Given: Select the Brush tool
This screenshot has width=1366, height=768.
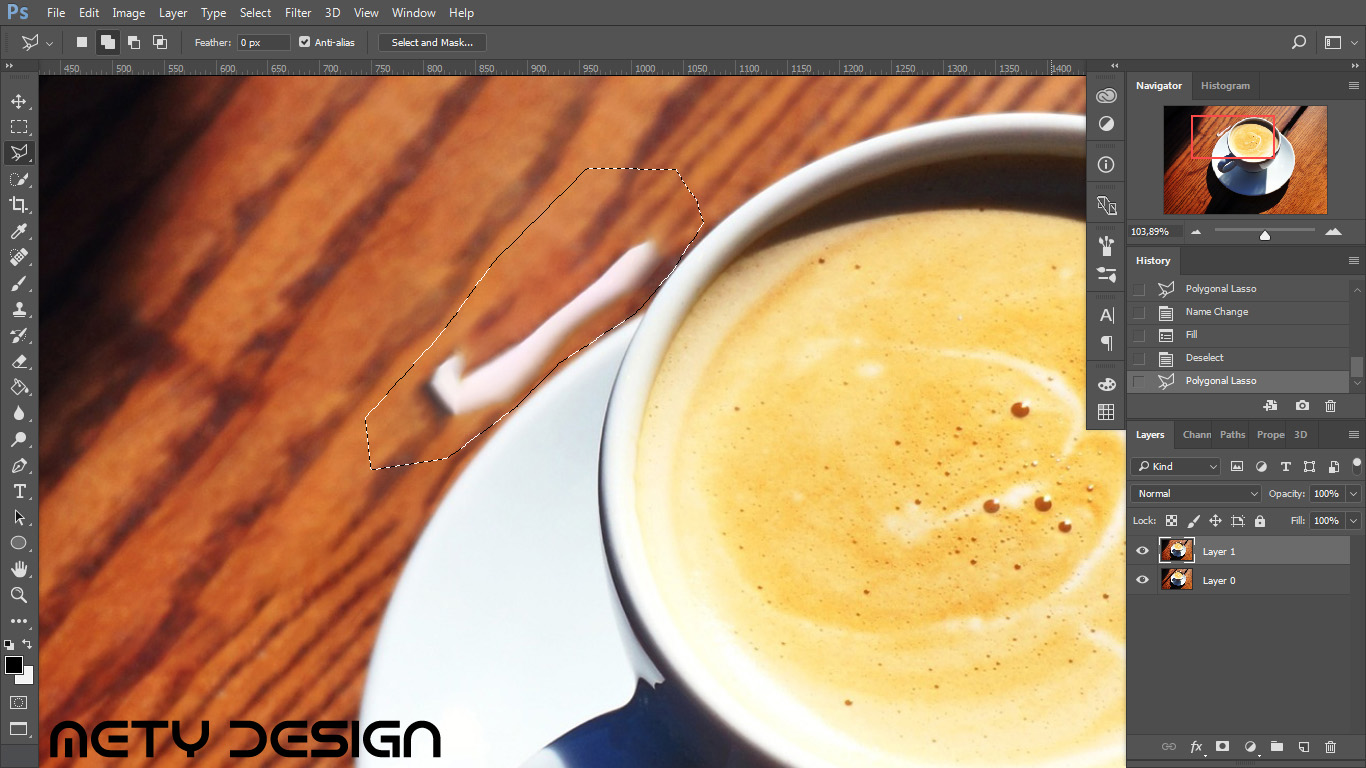Looking at the screenshot, I should pos(19,283).
